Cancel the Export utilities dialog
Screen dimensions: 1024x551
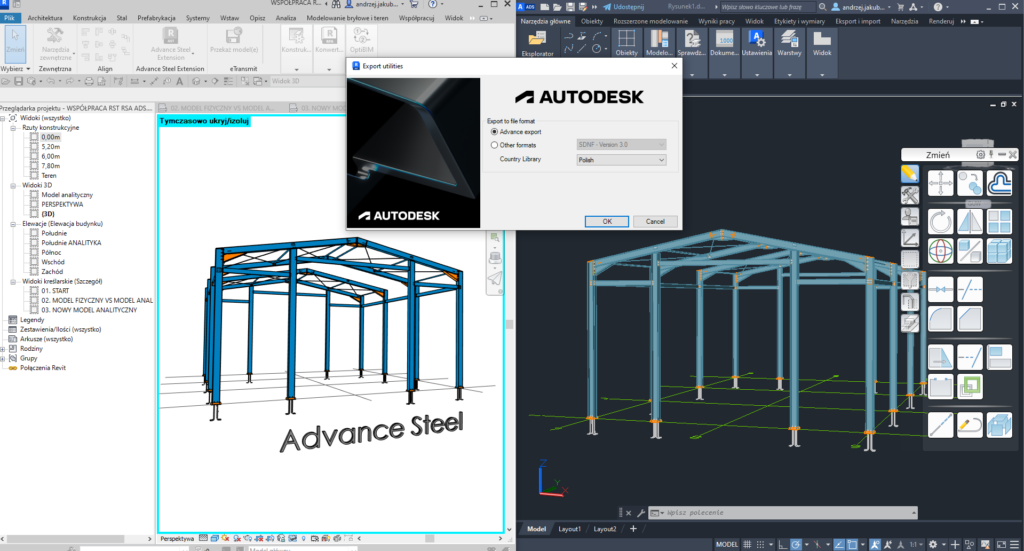click(x=655, y=221)
